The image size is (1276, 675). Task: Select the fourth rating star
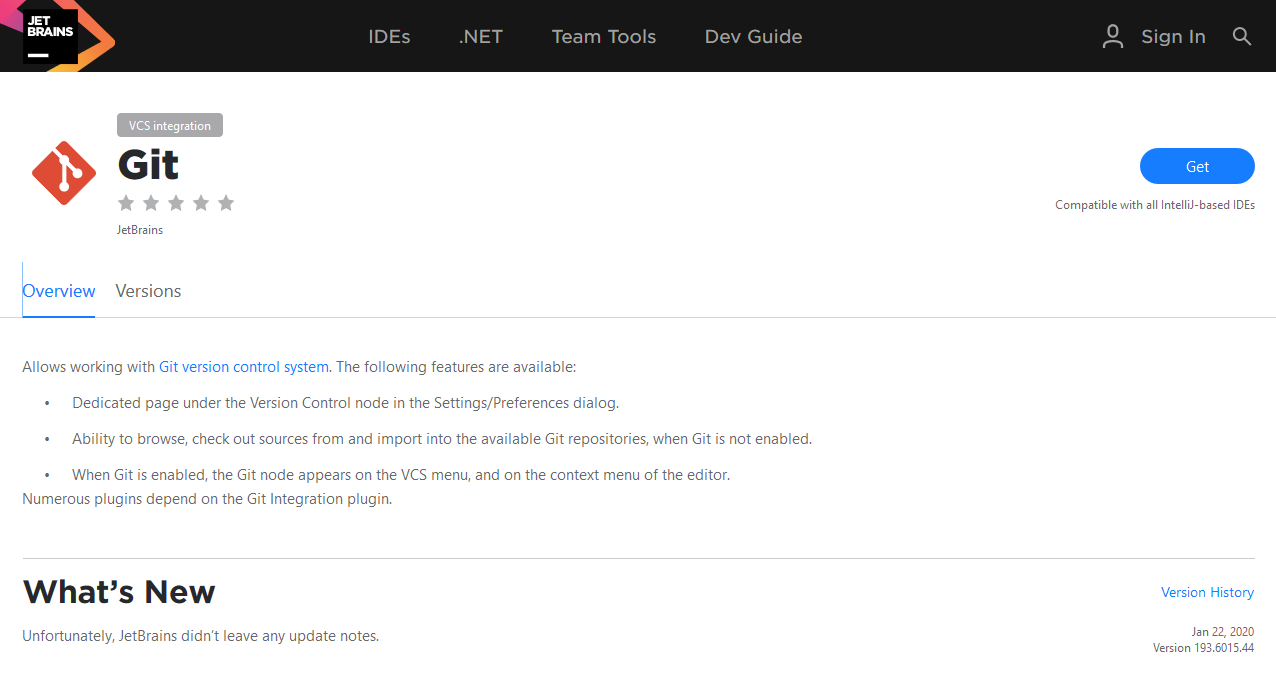[201, 203]
